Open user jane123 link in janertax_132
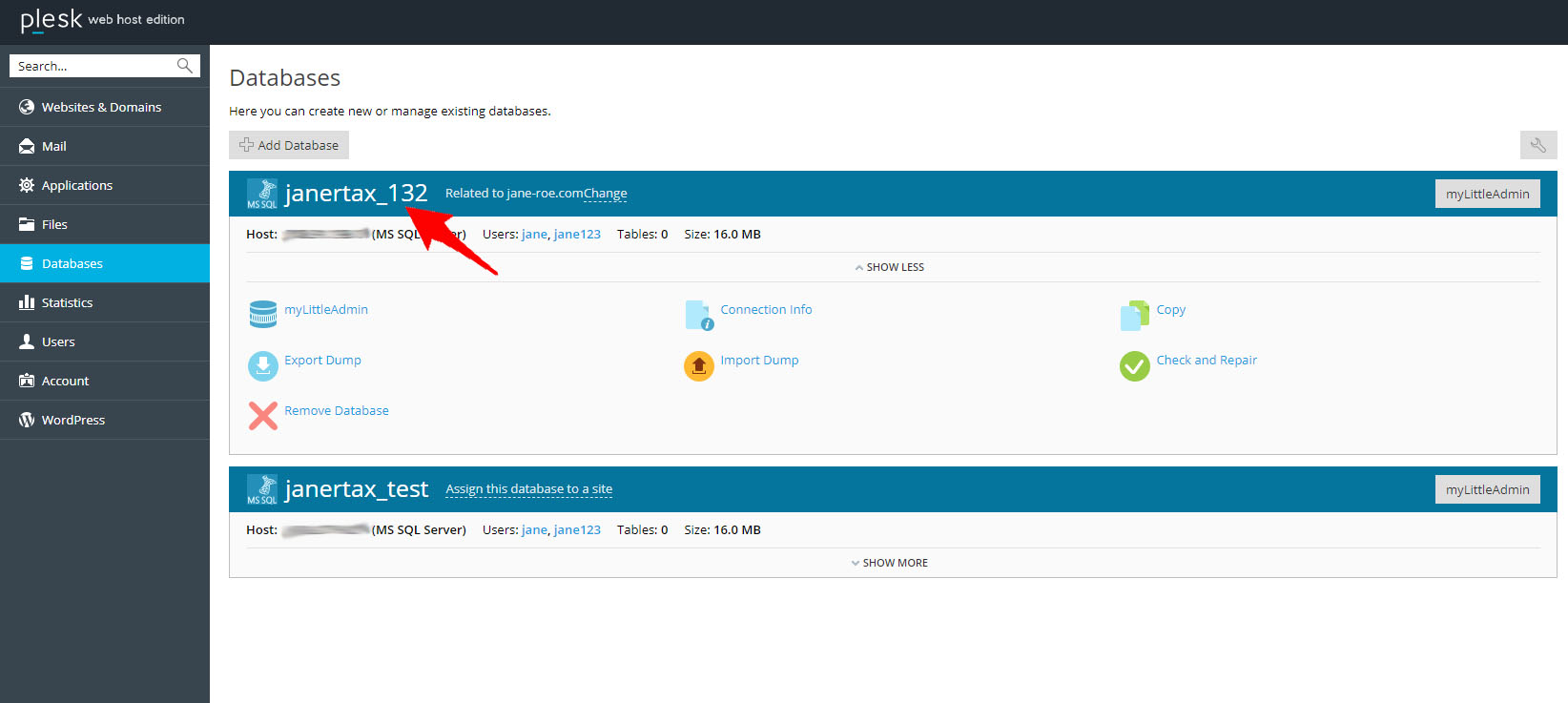 [x=577, y=234]
